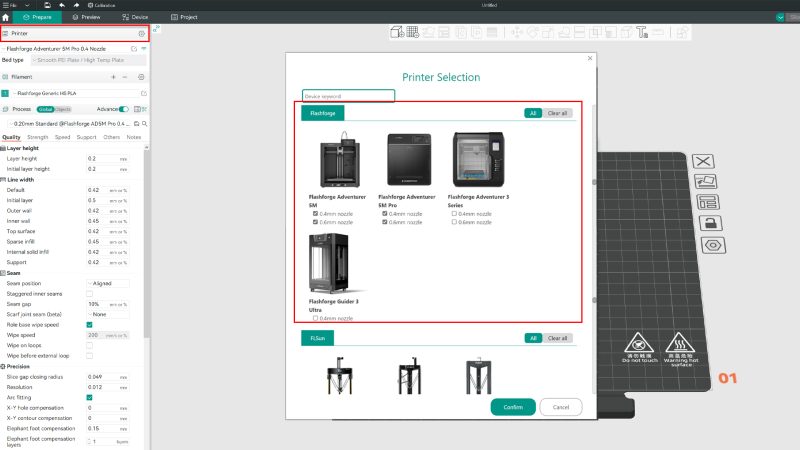Click the Flashforge Generic HS PLA filament swatch
Image resolution: width=800 pixels, height=450 pixels.
(x=5, y=93)
